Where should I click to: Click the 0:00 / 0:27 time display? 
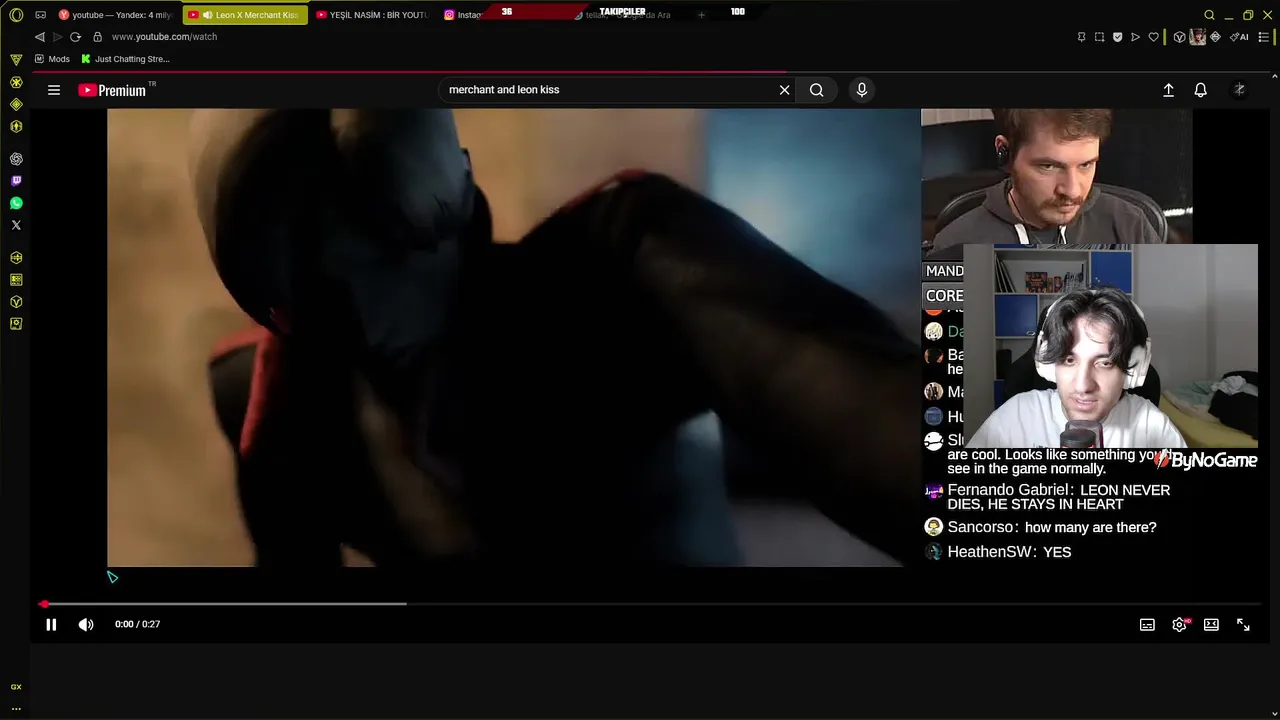[138, 624]
